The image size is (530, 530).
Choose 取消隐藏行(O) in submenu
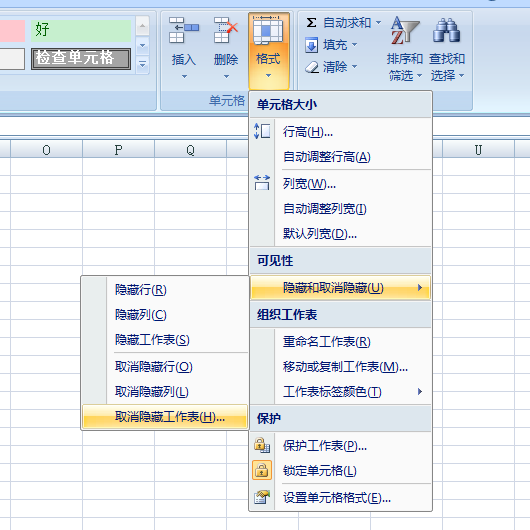(165, 367)
